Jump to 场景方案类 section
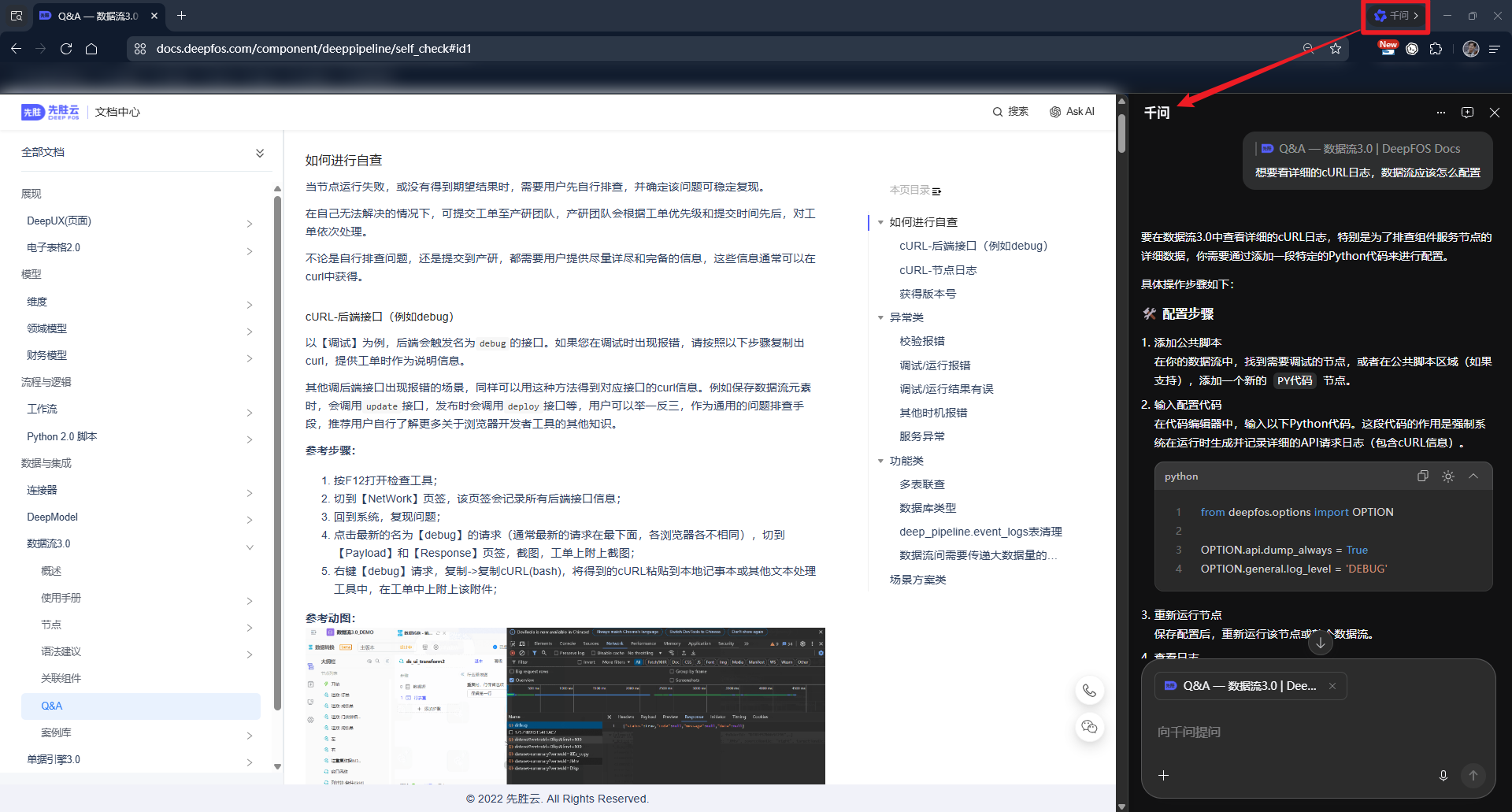The image size is (1512, 812). 917,580
